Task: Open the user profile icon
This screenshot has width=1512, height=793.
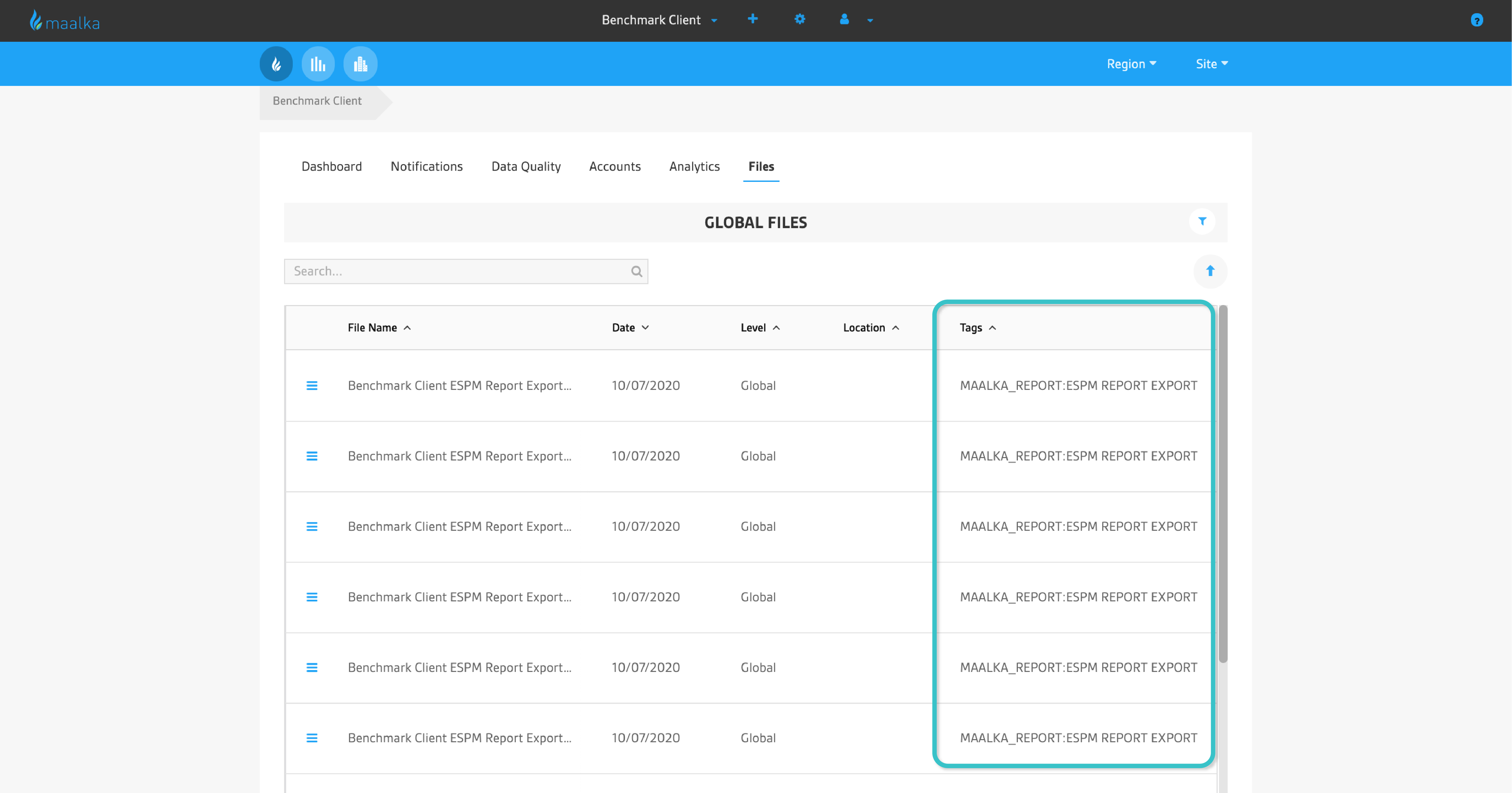Action: (844, 19)
